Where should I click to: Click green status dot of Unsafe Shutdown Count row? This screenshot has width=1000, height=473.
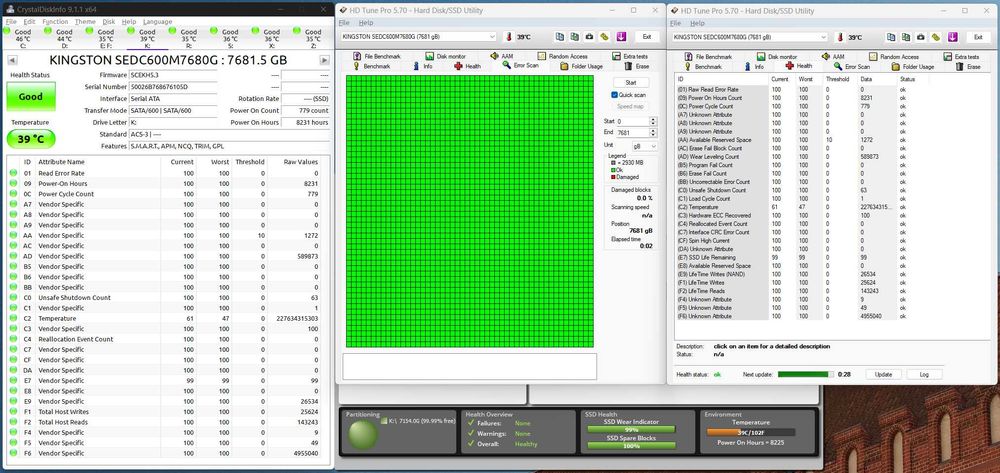(13, 298)
